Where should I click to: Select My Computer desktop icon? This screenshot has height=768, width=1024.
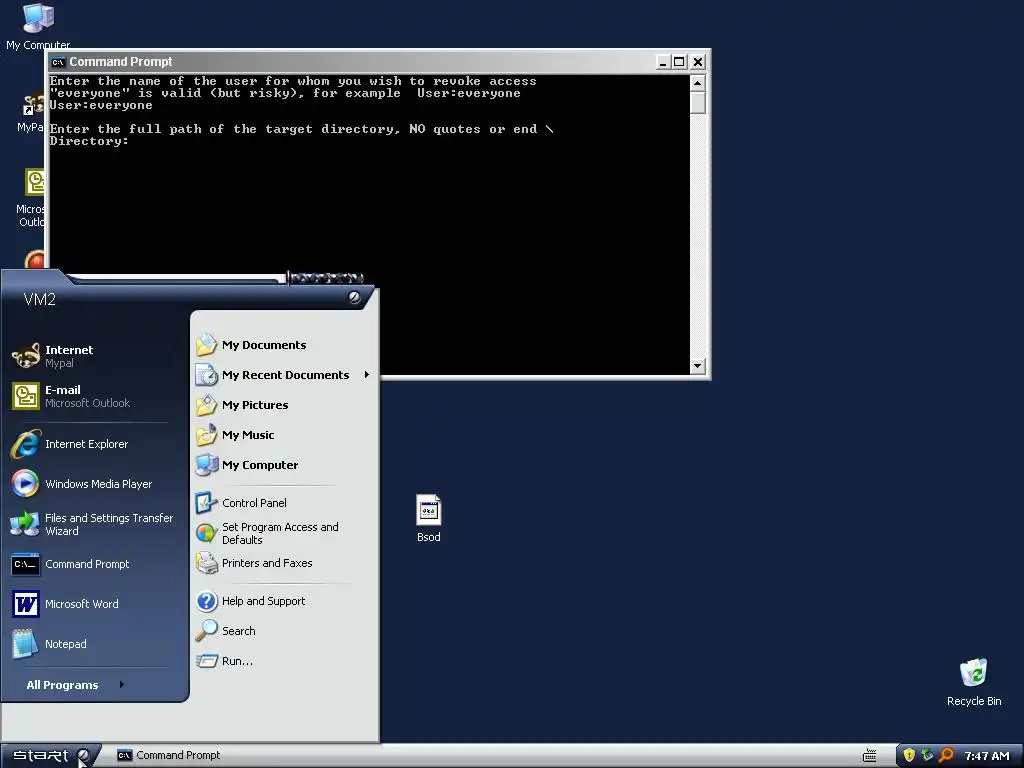click(x=38, y=26)
